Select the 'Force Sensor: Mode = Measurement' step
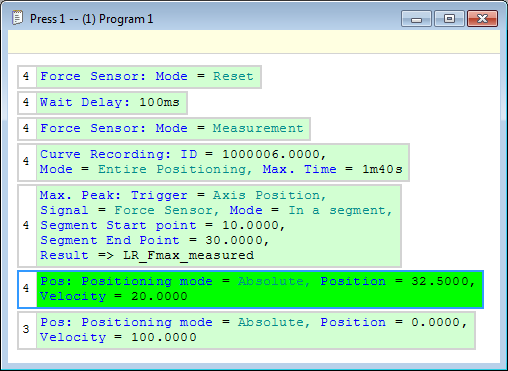Image resolution: width=508 pixels, height=371 pixels. tap(164, 129)
